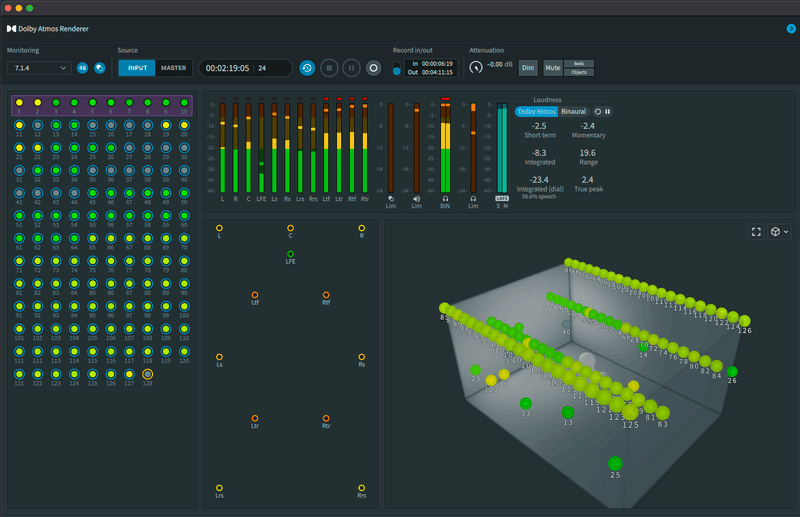Toggle Beds mute
This screenshot has height=517, width=800.
pyautogui.click(x=579, y=64)
